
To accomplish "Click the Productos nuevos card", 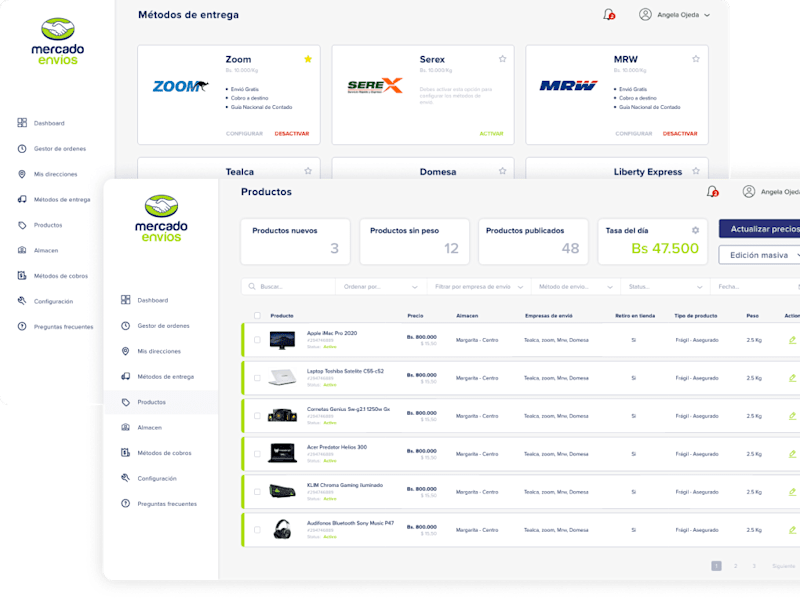I will [295, 241].
